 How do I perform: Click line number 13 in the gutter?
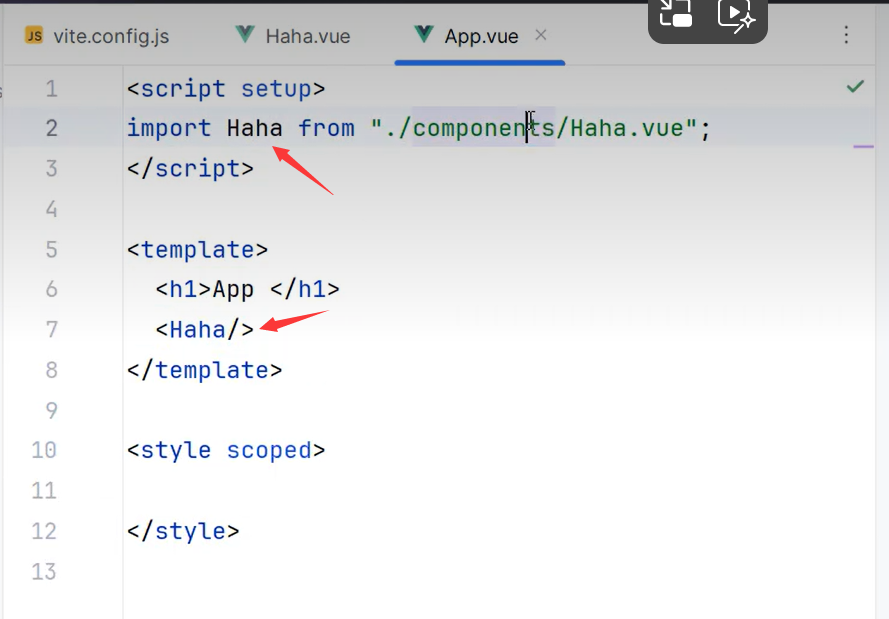pos(44,571)
